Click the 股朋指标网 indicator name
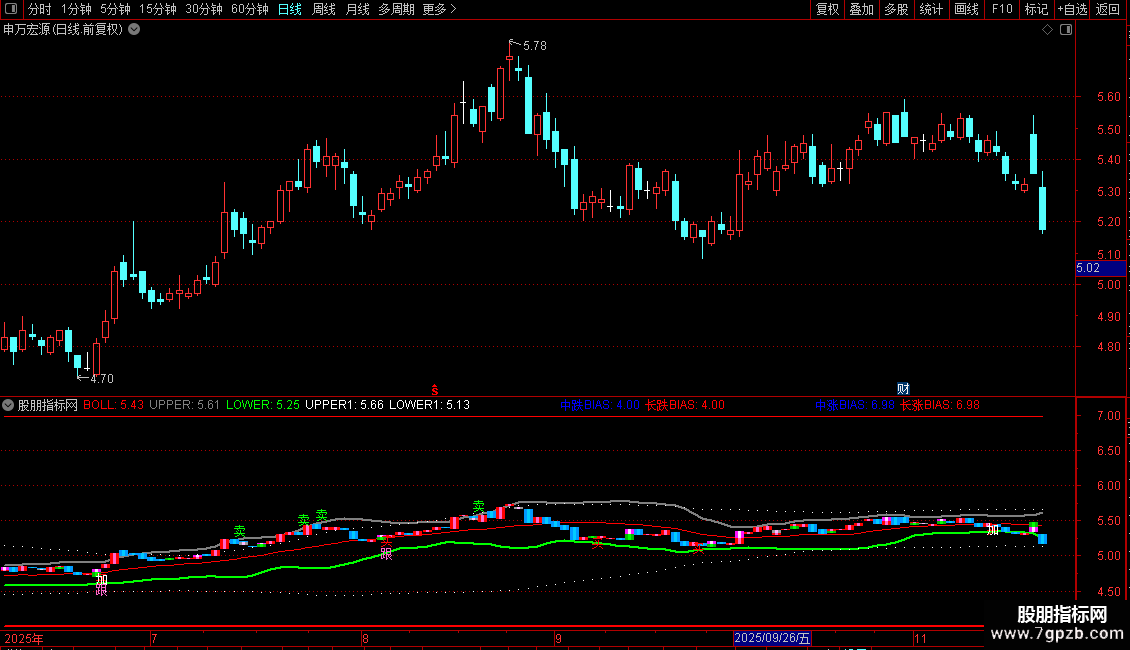Screen dimensions: 1130x650 48,405
